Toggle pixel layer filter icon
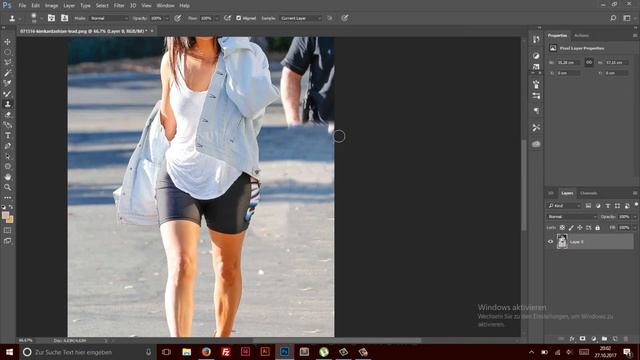The image size is (640, 360). pyautogui.click(x=588, y=206)
